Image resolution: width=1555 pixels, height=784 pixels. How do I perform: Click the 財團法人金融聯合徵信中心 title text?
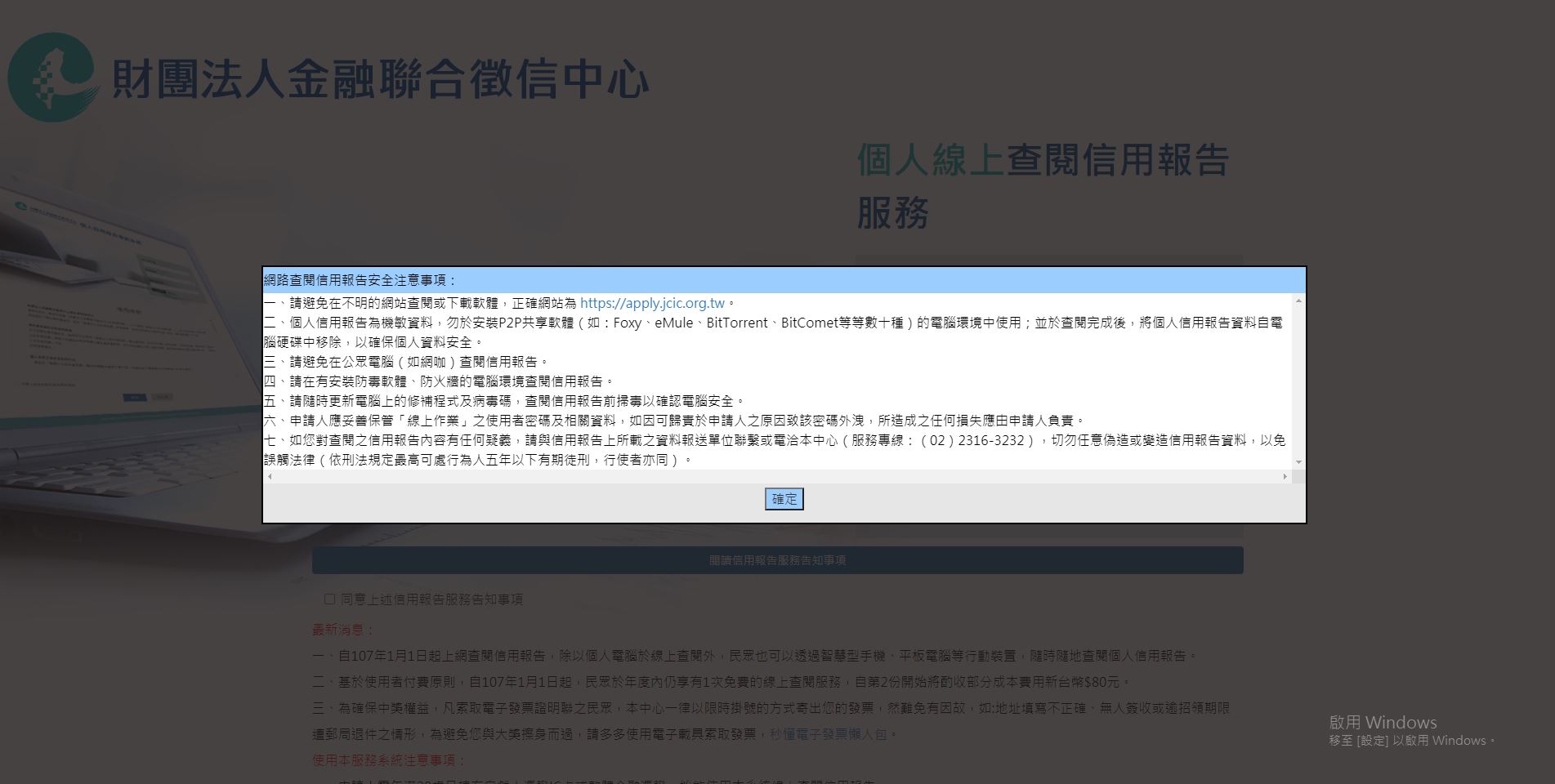coord(380,79)
